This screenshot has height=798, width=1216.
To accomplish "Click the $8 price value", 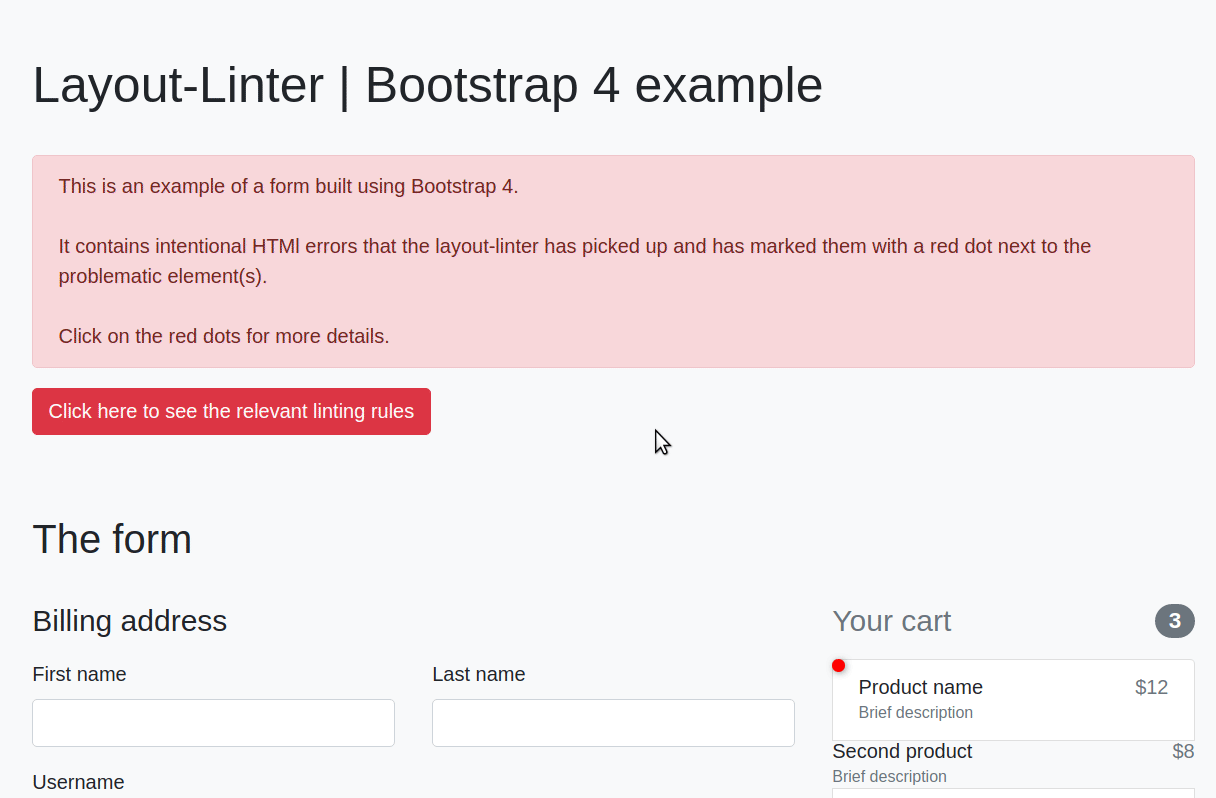I will [1183, 751].
